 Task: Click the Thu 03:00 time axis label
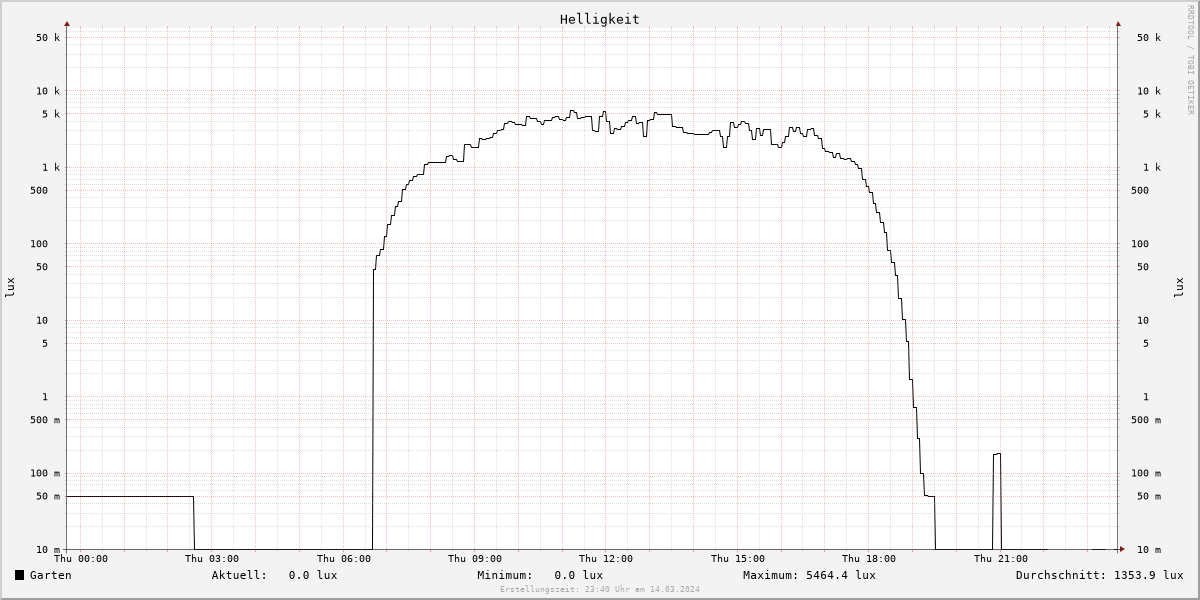[x=212, y=559]
